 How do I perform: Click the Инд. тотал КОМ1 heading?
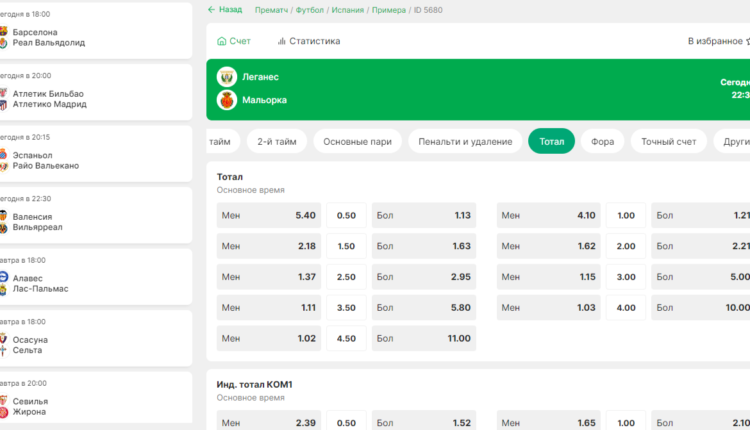pyautogui.click(x=254, y=385)
